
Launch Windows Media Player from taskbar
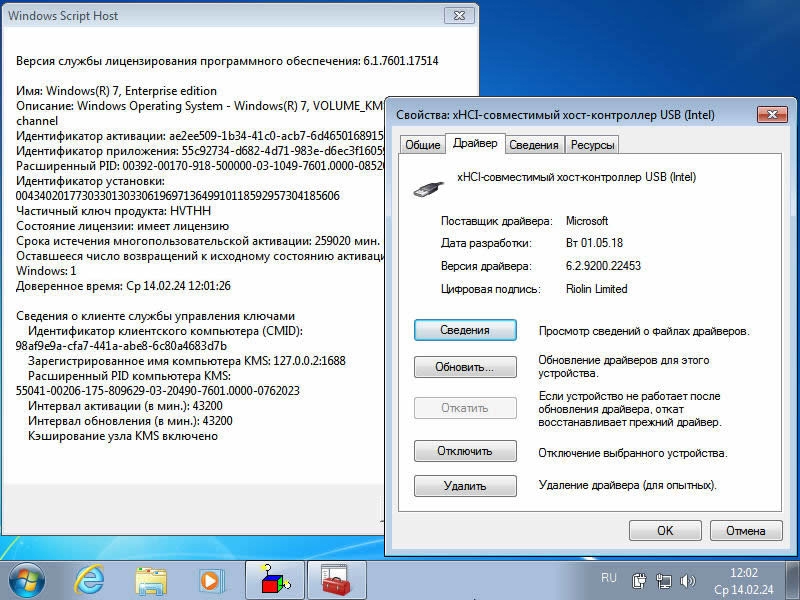click(210, 579)
